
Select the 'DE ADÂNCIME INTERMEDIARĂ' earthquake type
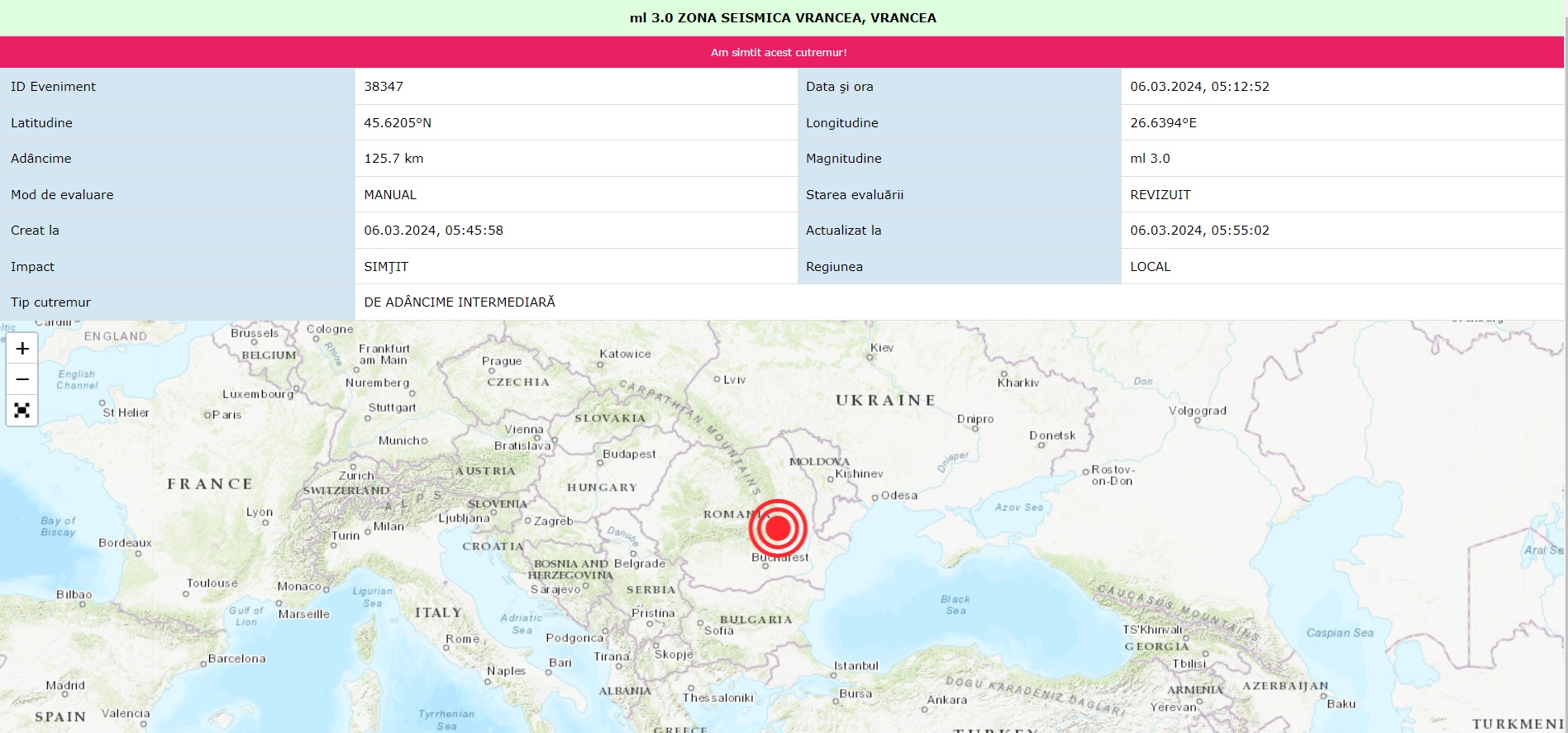pyautogui.click(x=460, y=302)
